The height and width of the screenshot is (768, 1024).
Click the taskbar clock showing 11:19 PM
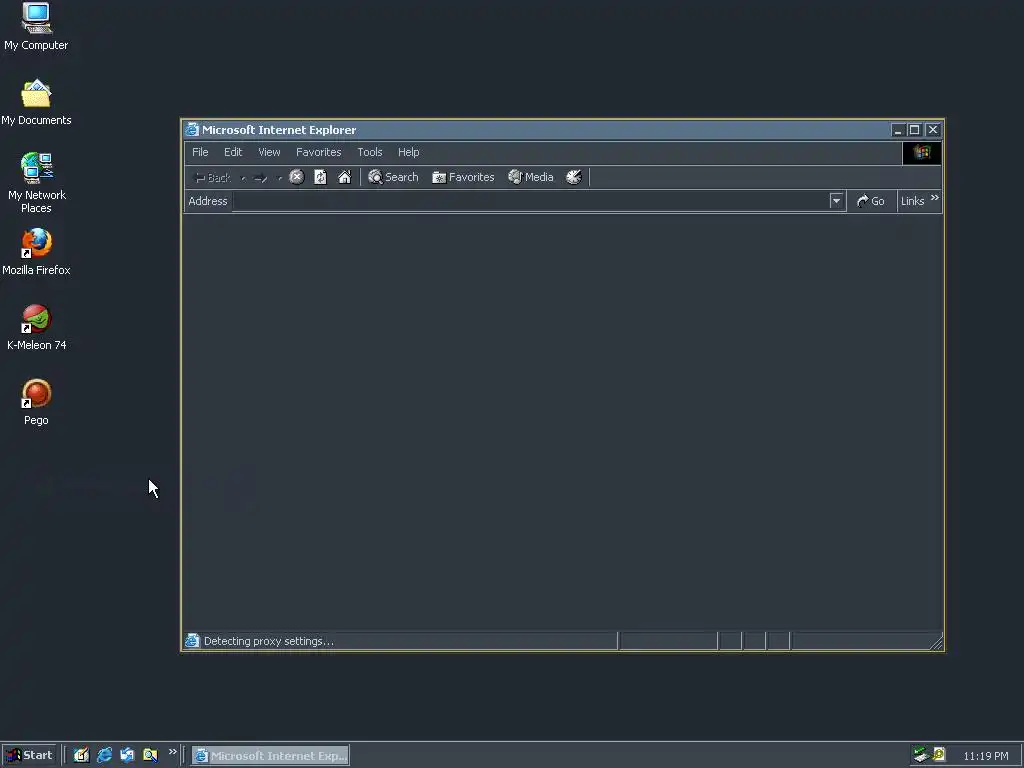tap(985, 756)
